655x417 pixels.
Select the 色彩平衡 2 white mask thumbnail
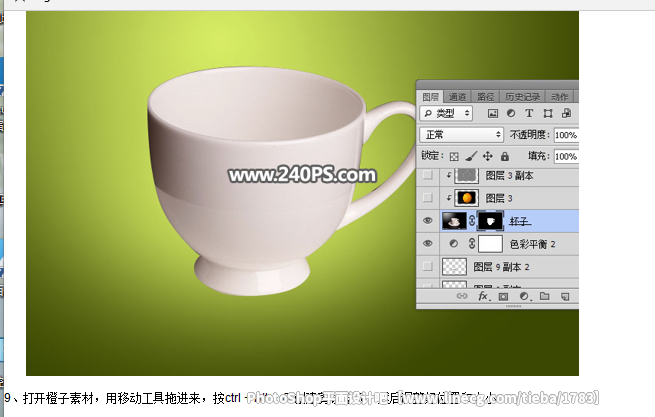pos(490,244)
